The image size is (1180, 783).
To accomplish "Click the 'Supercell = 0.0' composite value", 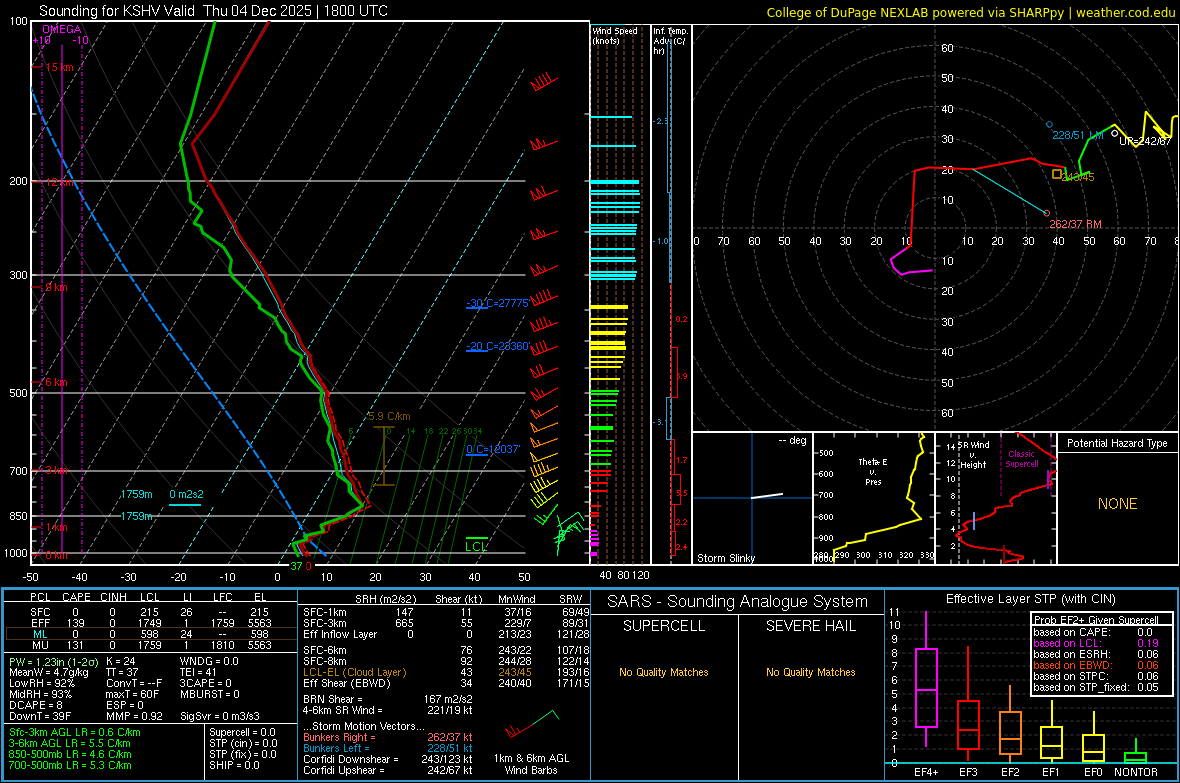I will [x=242, y=733].
